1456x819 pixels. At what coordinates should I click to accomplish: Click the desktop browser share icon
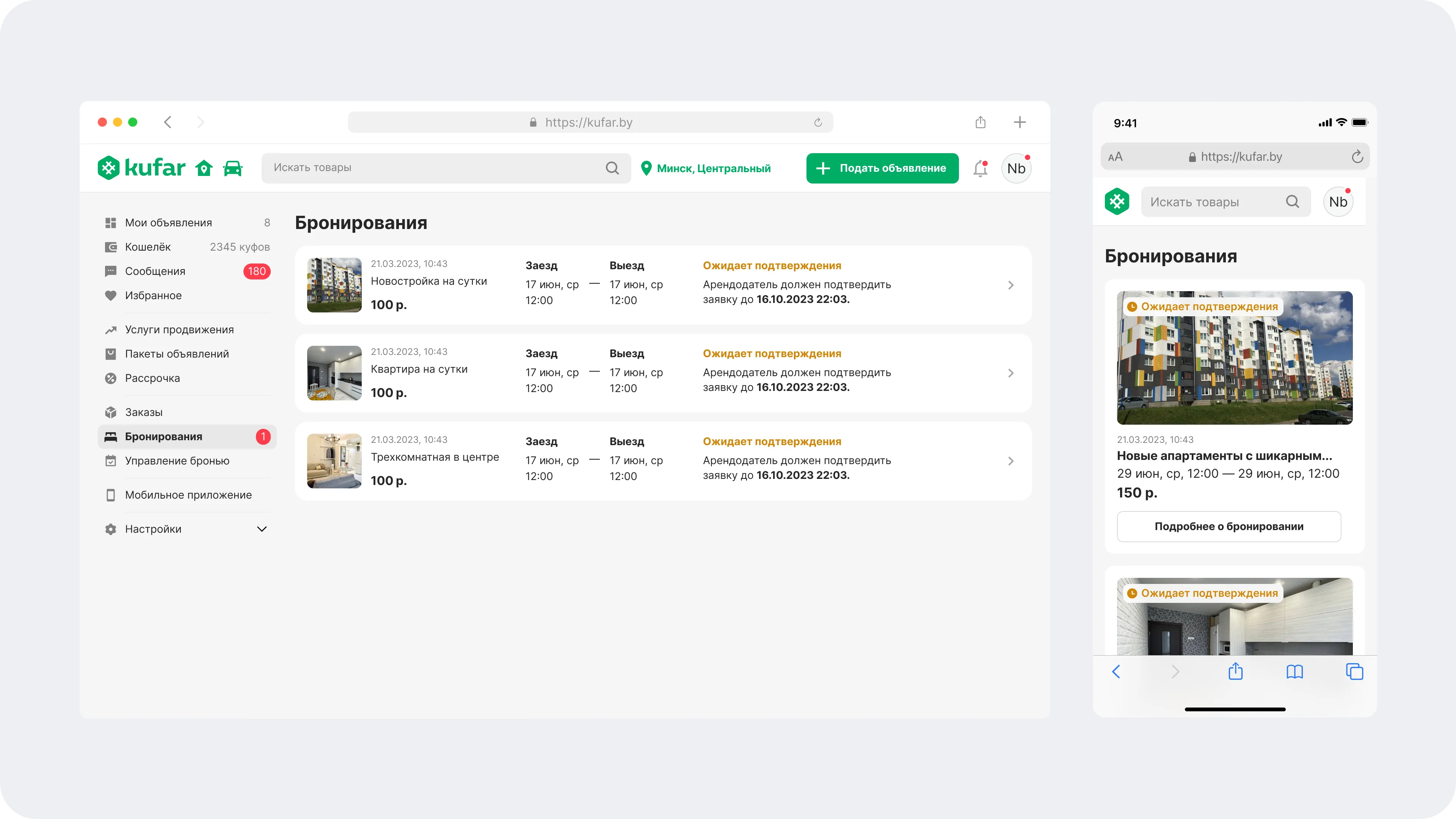click(x=980, y=122)
